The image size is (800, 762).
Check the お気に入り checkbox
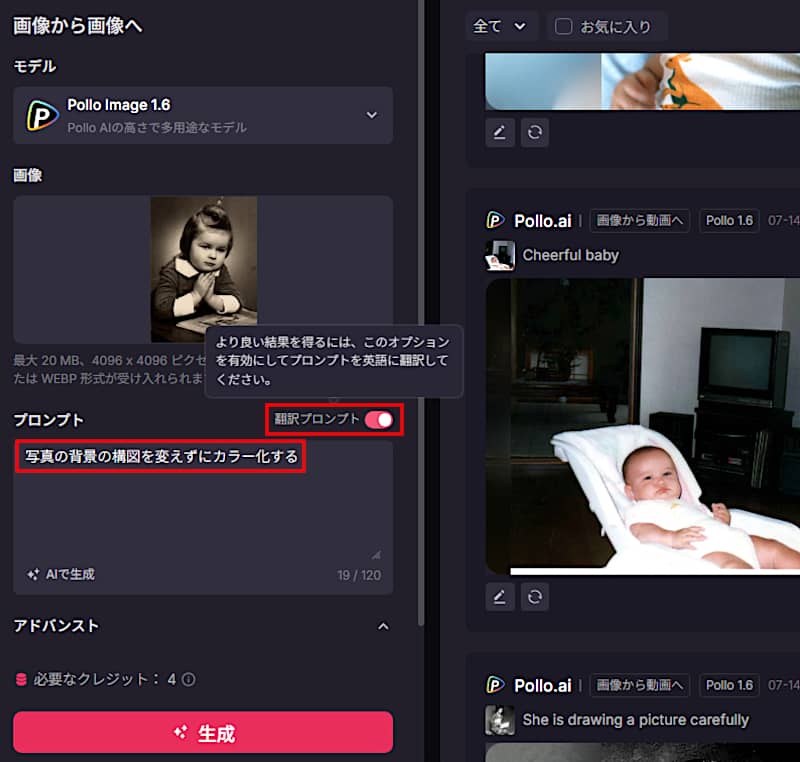564,27
